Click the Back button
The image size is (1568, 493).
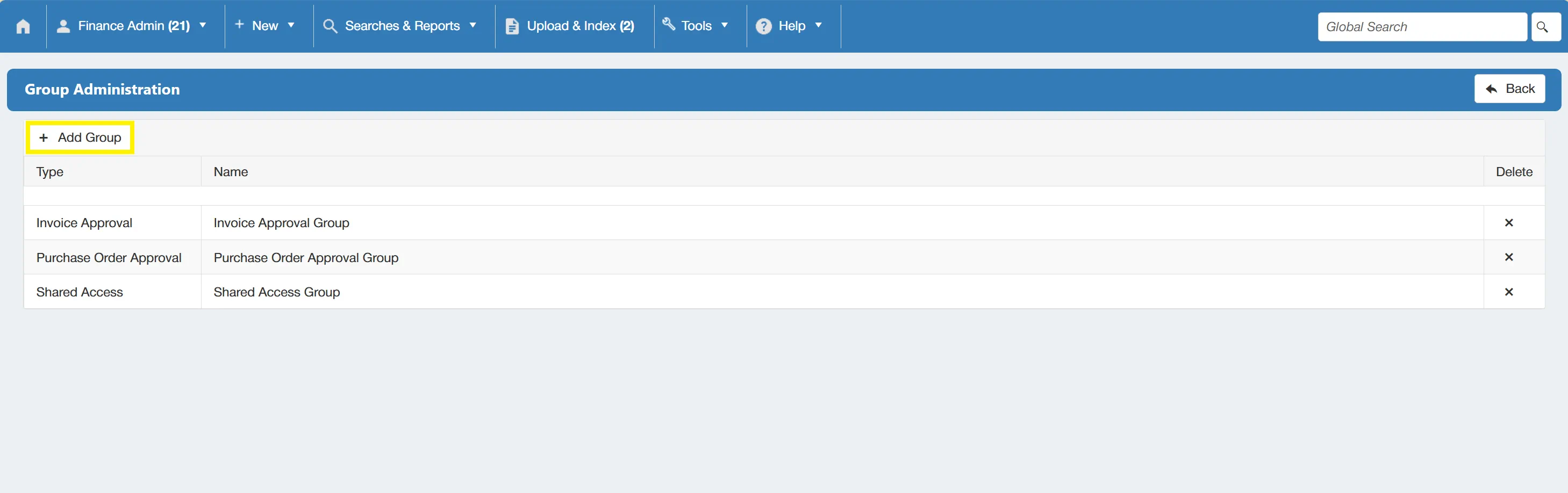(1509, 89)
